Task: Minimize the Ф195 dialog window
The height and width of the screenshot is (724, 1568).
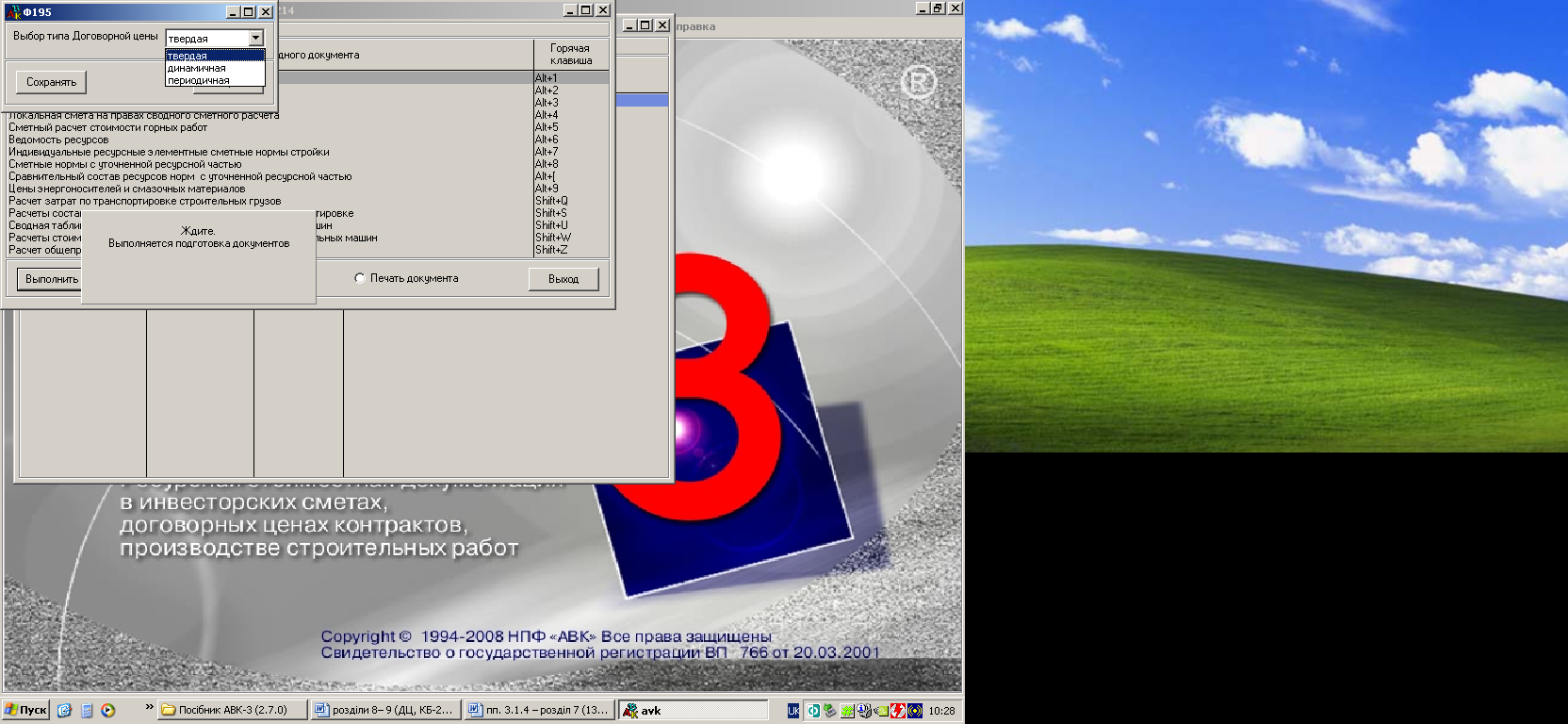Action: click(234, 11)
